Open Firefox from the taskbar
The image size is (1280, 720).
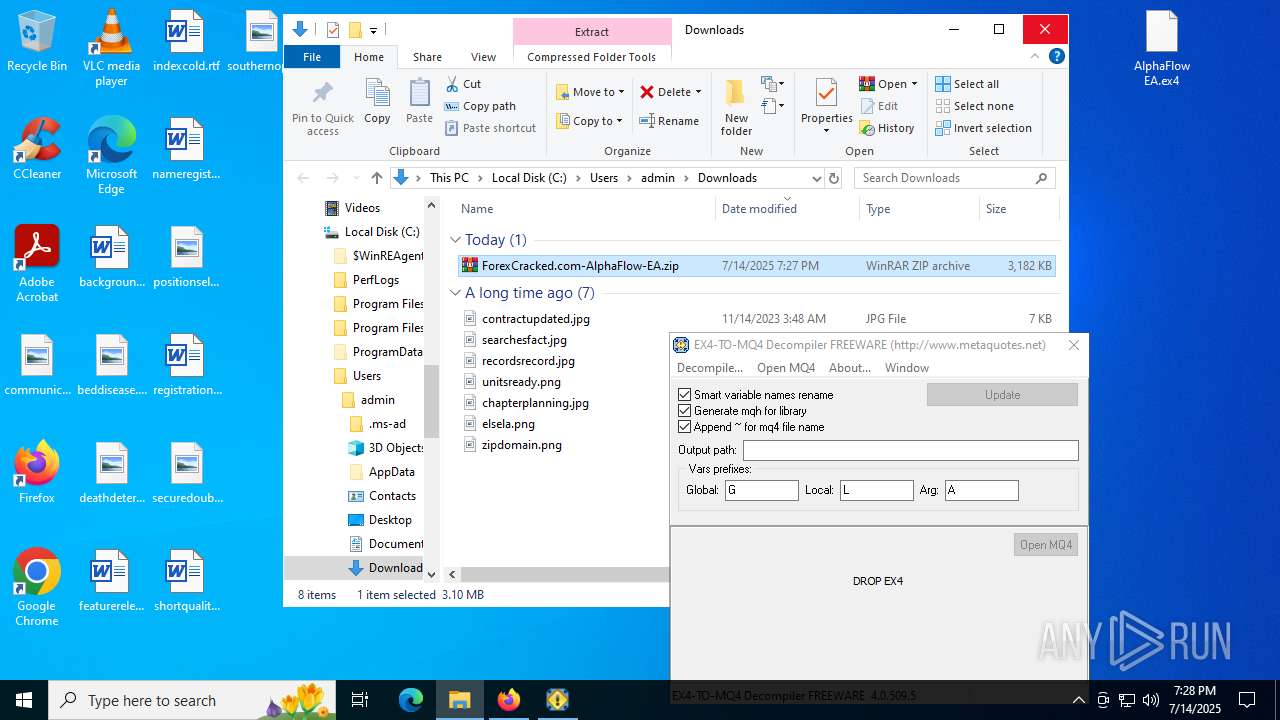tap(508, 700)
